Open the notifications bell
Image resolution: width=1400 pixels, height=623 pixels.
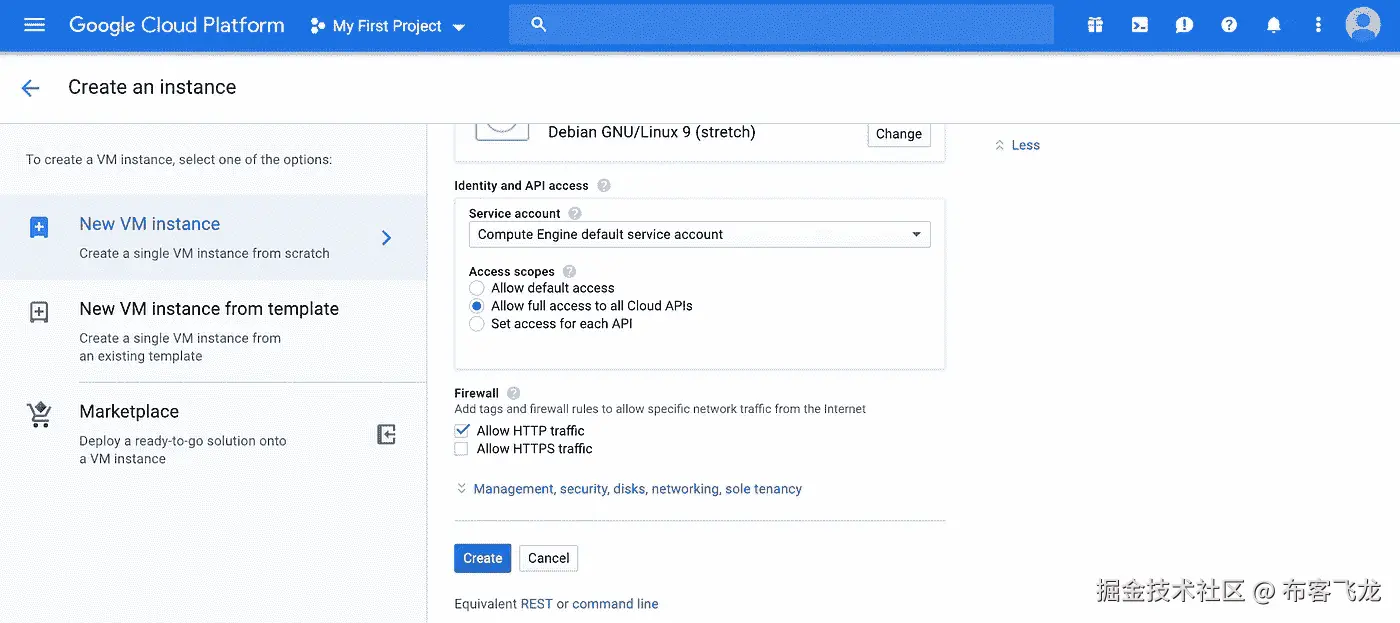(1273, 25)
